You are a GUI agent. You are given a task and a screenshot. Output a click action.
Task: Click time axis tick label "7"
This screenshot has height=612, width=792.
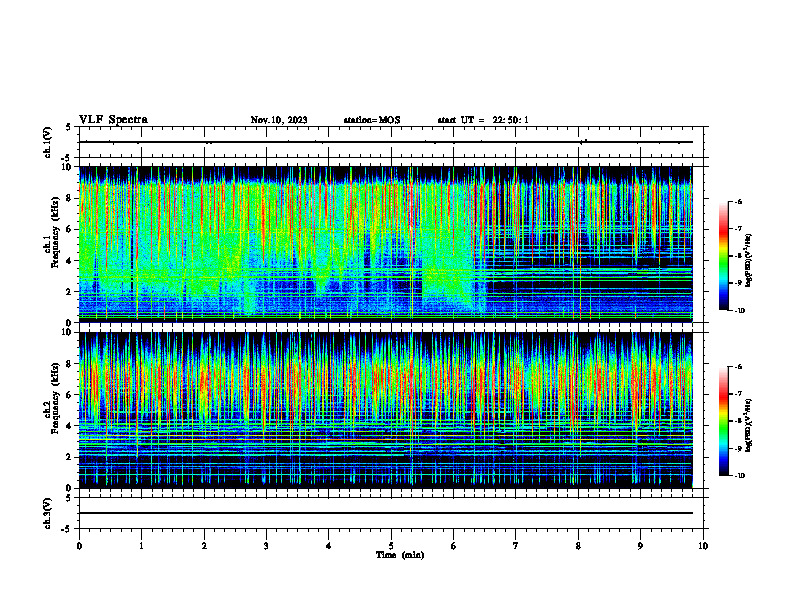(516, 546)
